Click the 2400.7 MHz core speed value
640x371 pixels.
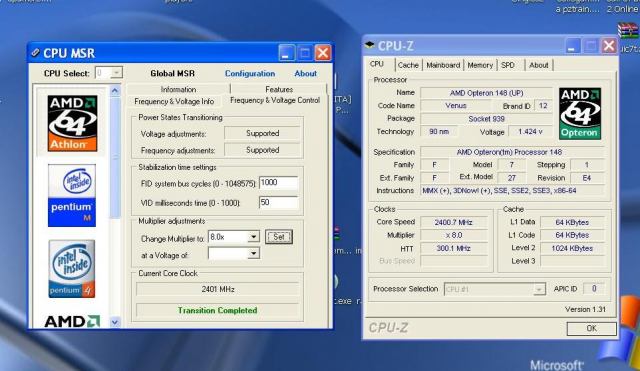coord(453,222)
